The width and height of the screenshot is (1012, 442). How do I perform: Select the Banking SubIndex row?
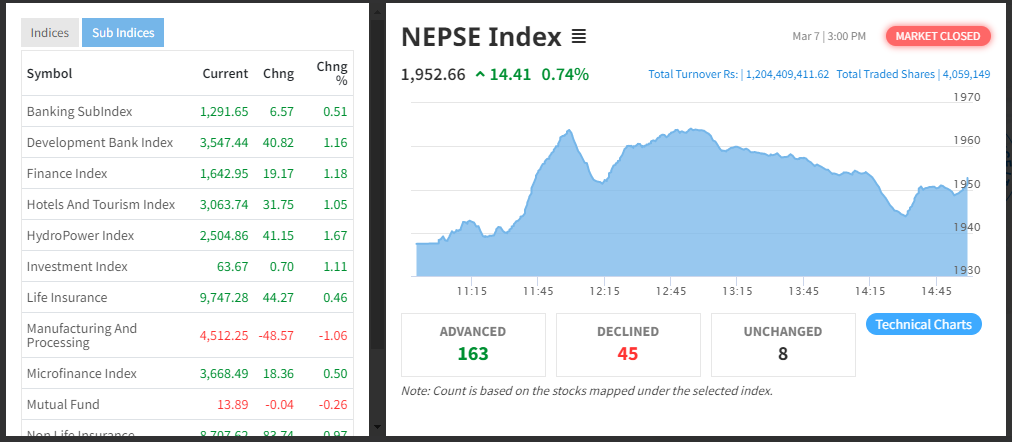point(80,111)
